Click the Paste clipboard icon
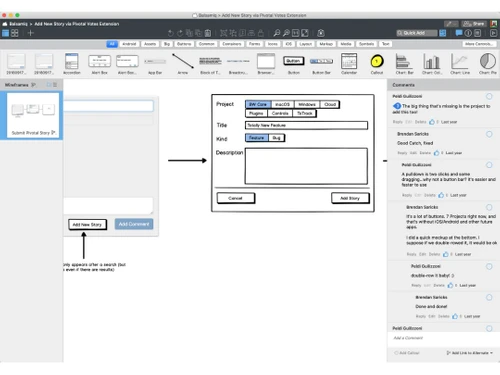The image size is (500, 375). tap(208, 33)
